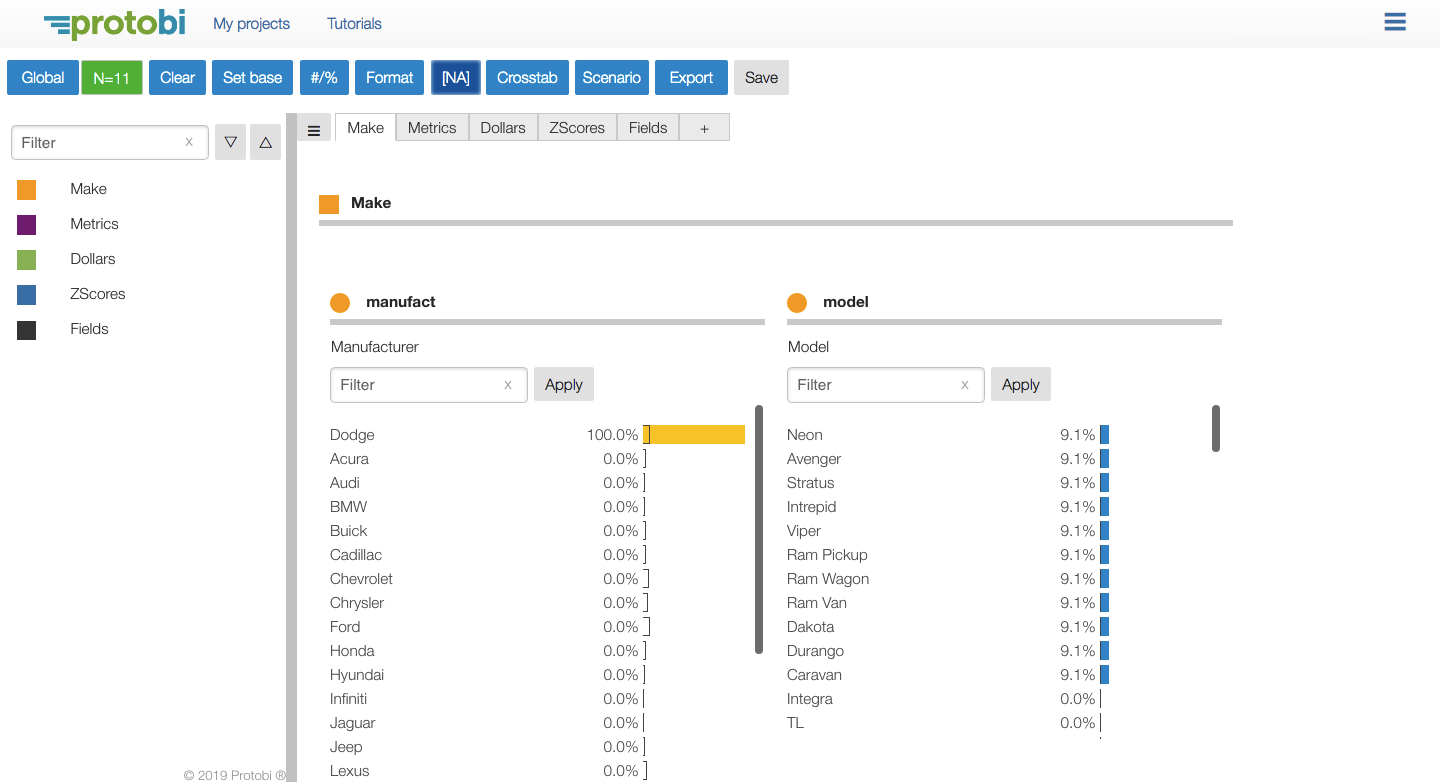Switch to the Fields tab
1440x782 pixels.
click(x=647, y=127)
